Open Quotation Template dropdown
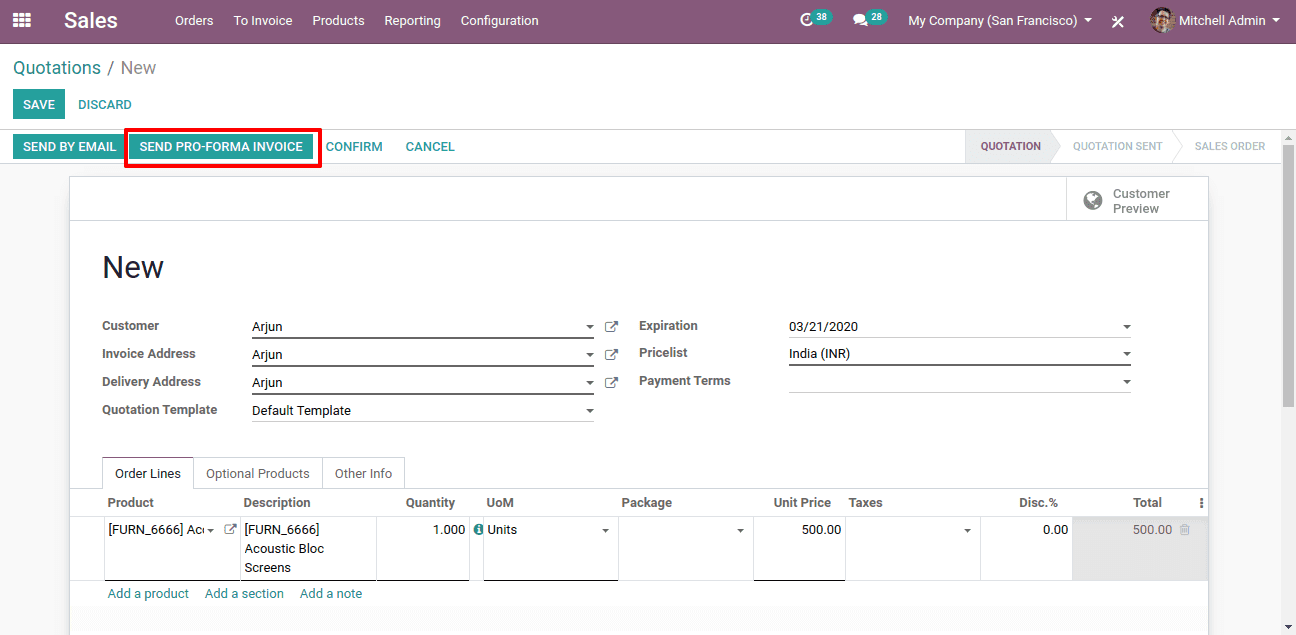Viewport: 1296px width, 635px height. [590, 411]
